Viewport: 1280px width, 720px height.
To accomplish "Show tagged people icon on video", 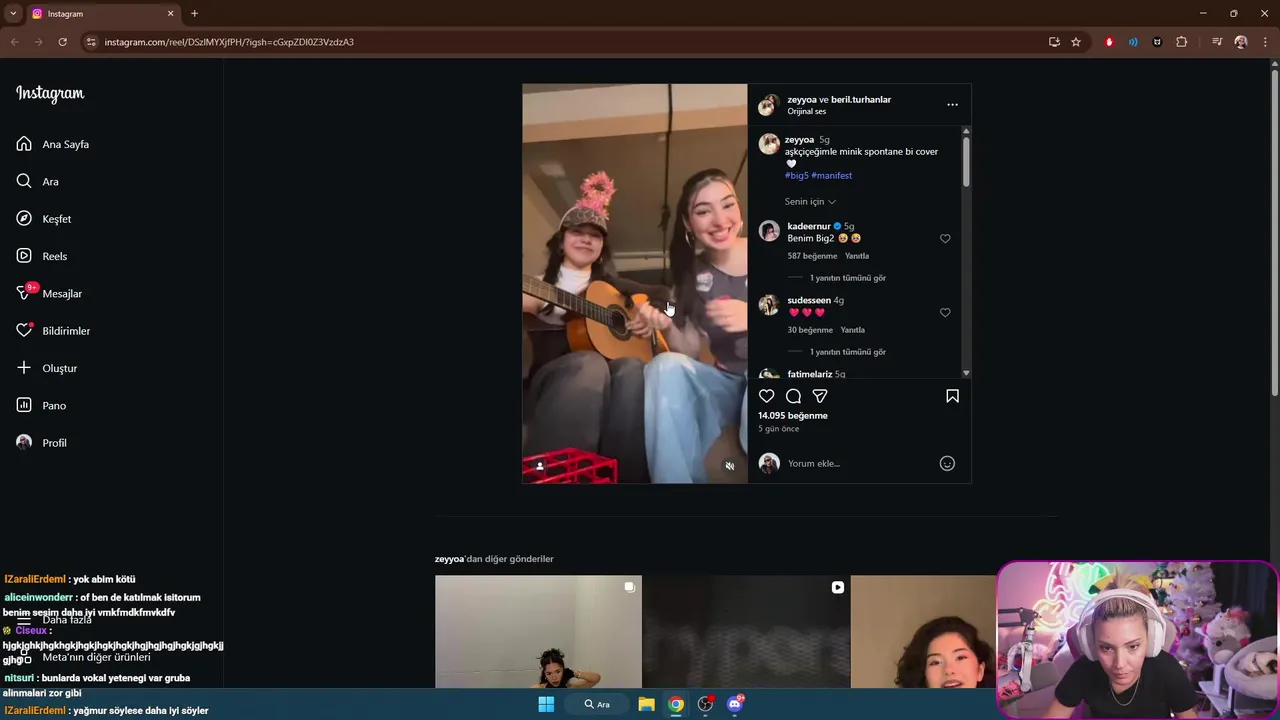I will [540, 466].
